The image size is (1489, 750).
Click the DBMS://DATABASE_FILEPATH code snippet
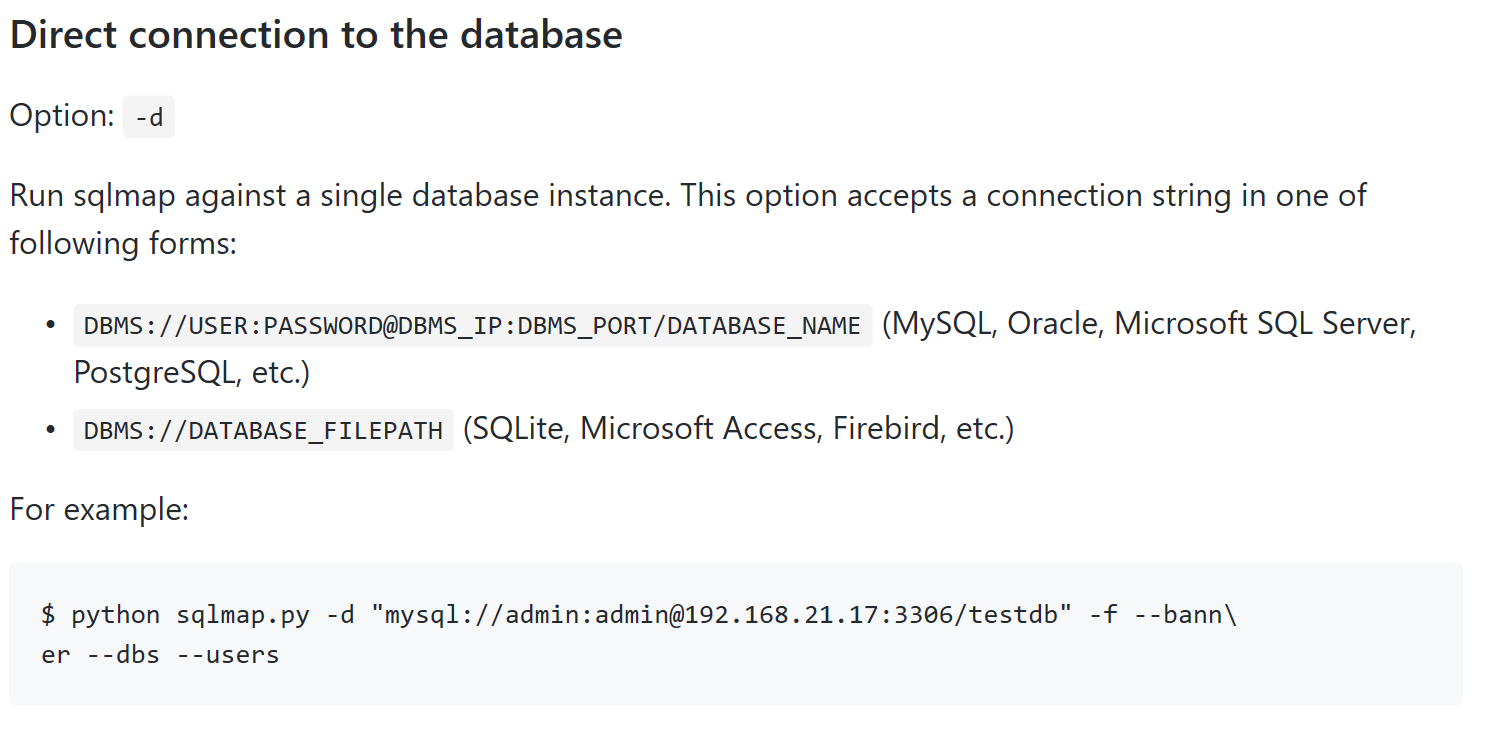click(x=263, y=431)
